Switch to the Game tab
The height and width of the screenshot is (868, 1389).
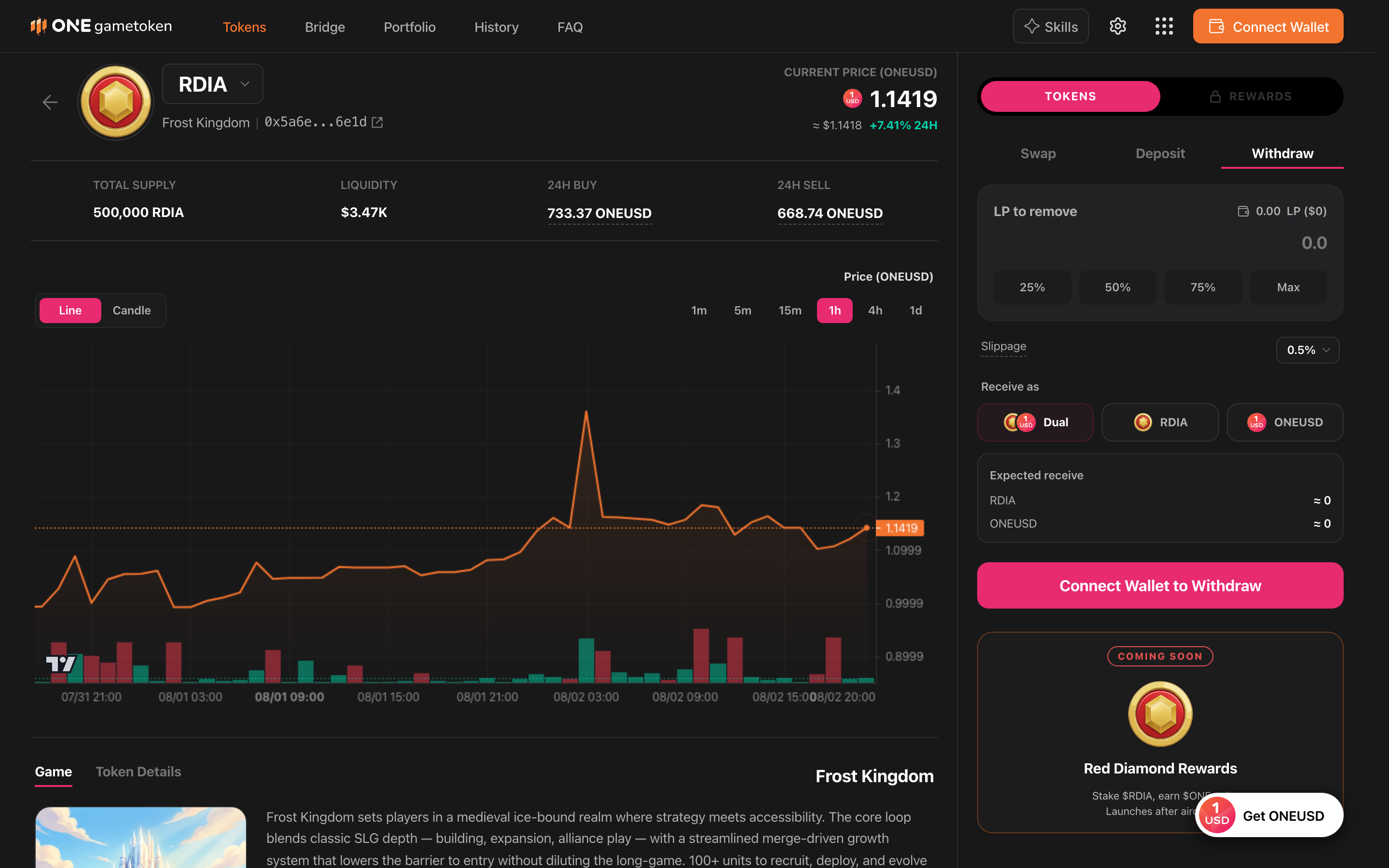coord(54,772)
